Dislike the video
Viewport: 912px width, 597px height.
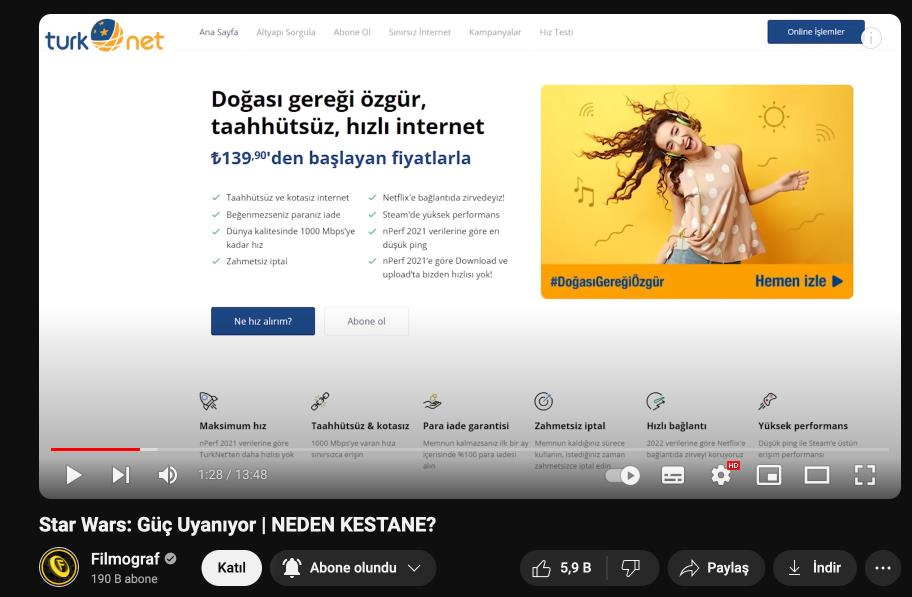tap(631, 568)
